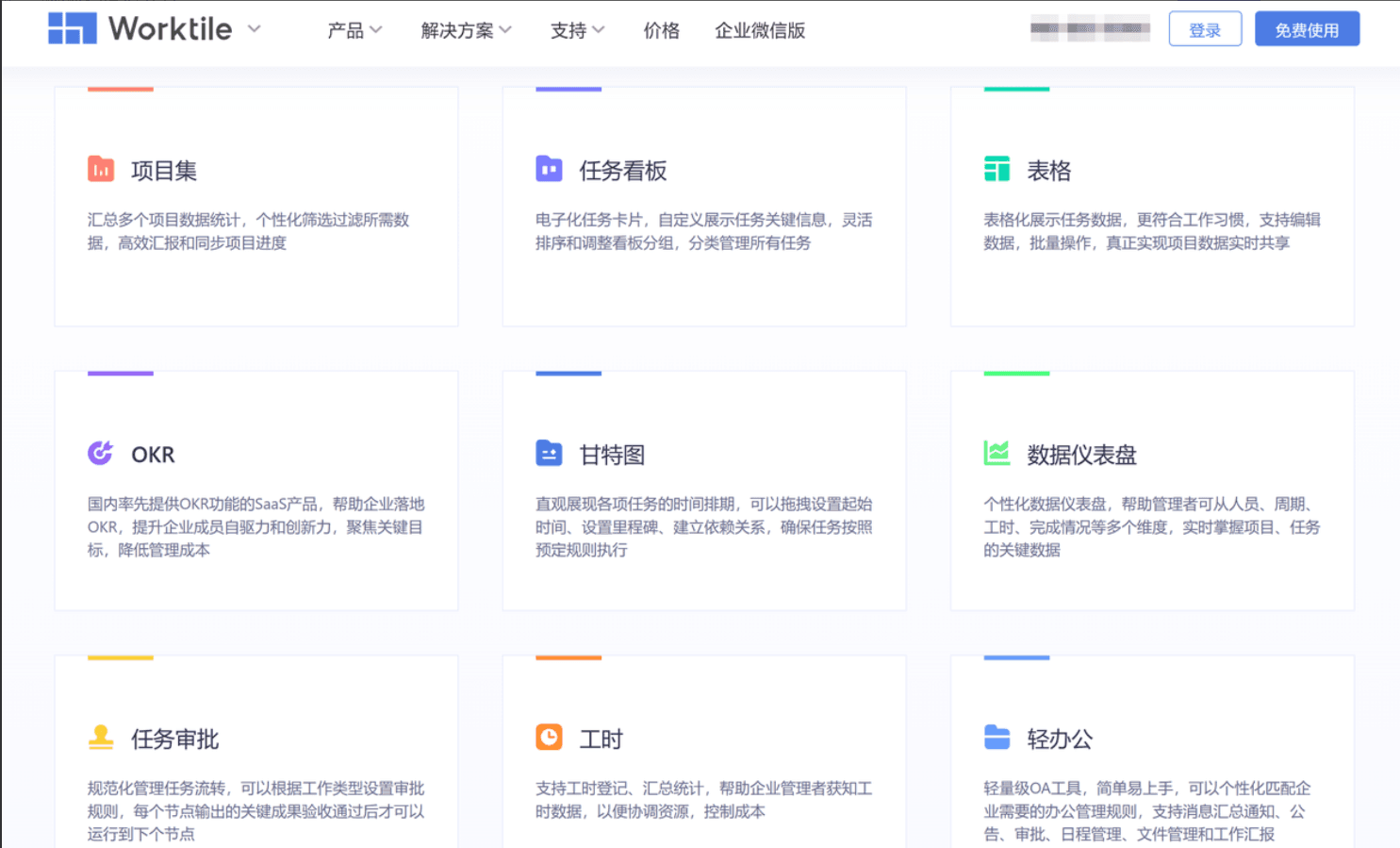Image resolution: width=1400 pixels, height=848 pixels.
Task: Click the Worktile logo icon
Action: 73,29
